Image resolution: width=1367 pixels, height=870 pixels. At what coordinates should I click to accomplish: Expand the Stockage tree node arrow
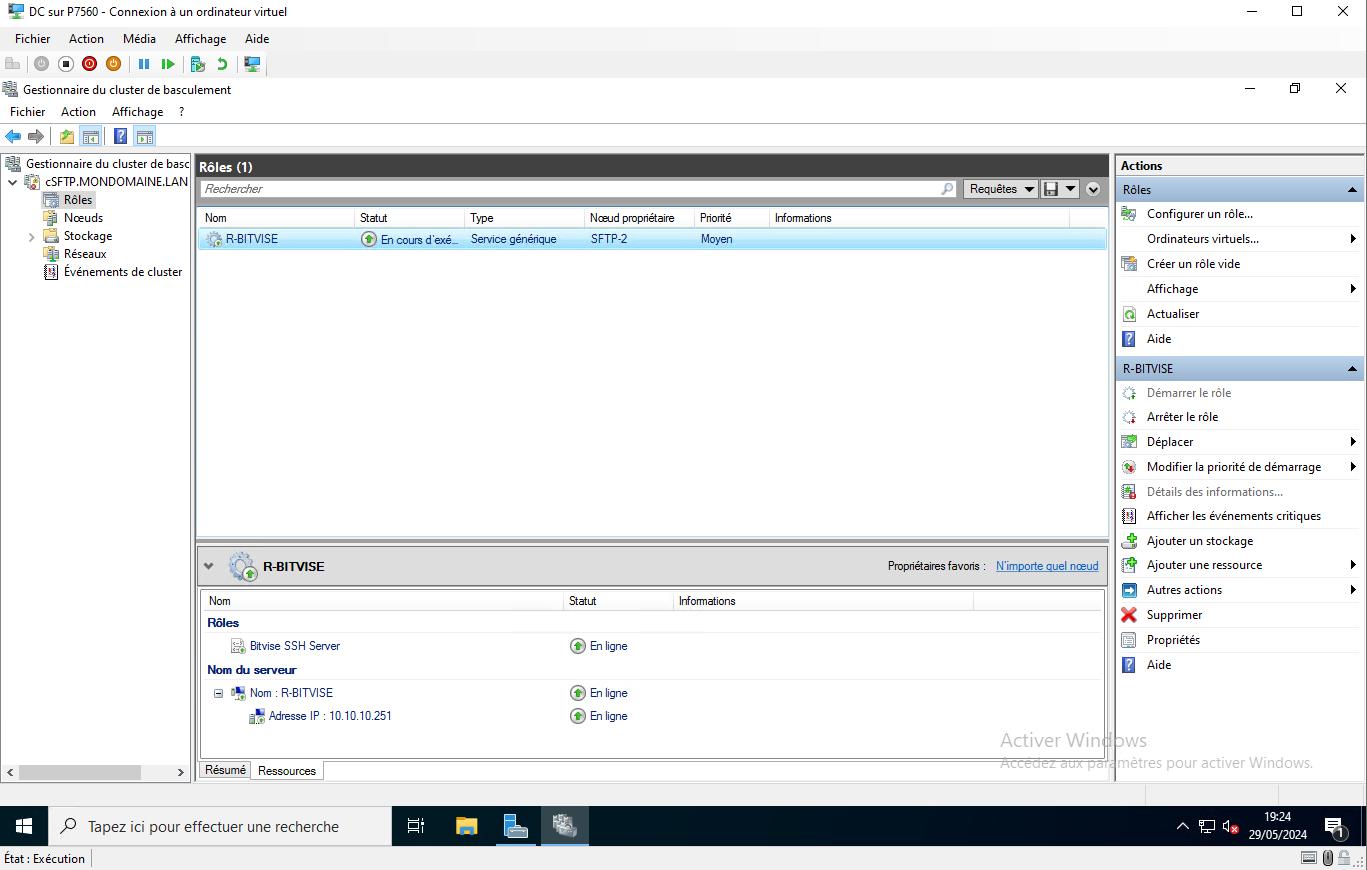[x=31, y=237]
